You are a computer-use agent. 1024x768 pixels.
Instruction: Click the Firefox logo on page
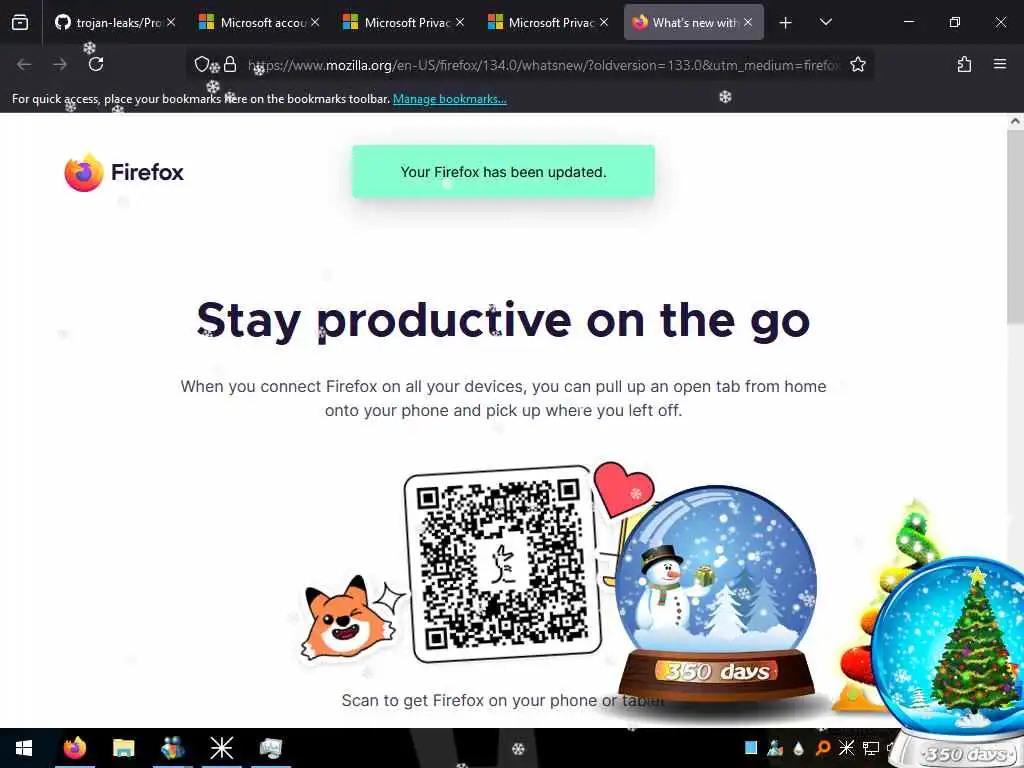(x=124, y=172)
